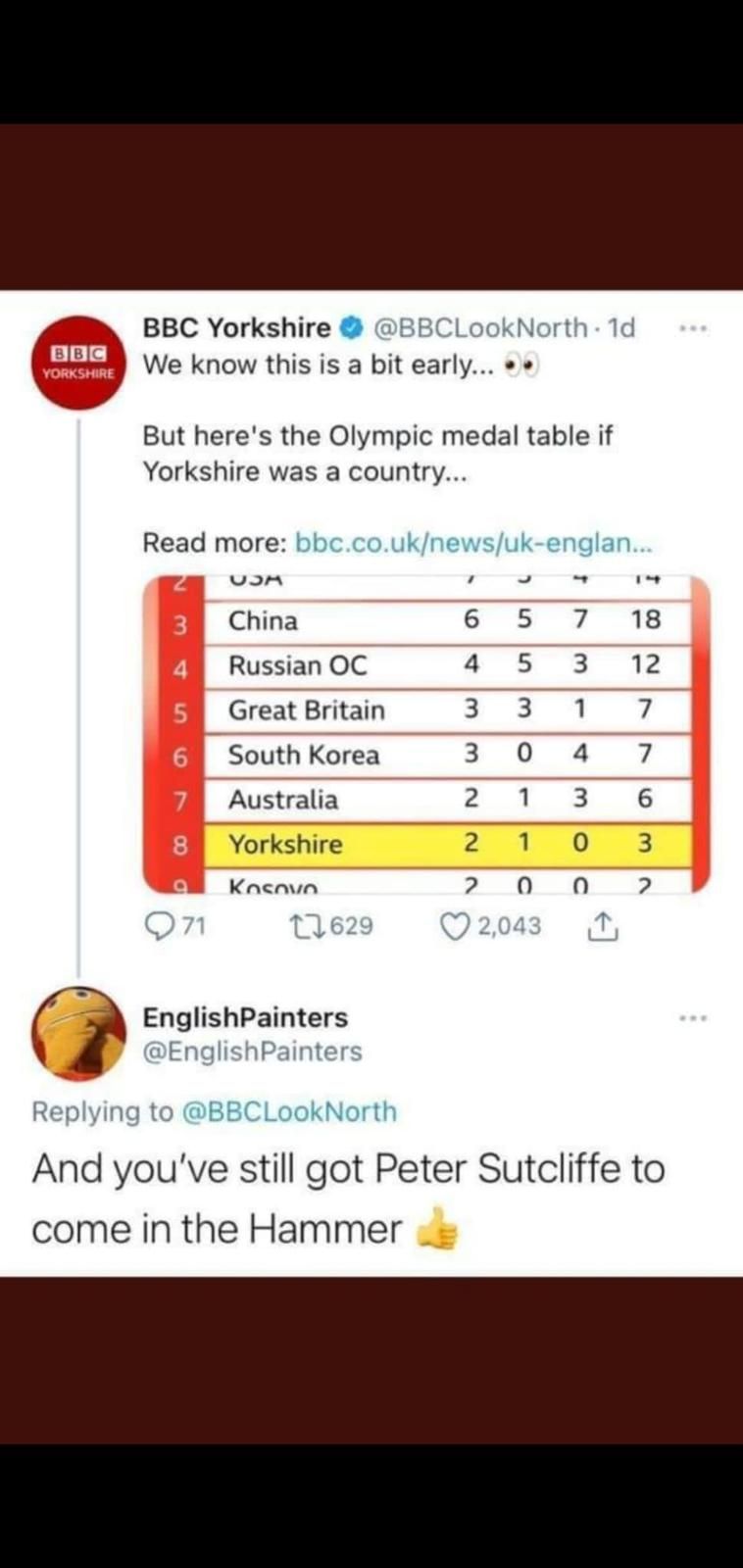
Task: Click thumbs up emoji in reply
Action: point(437,1229)
